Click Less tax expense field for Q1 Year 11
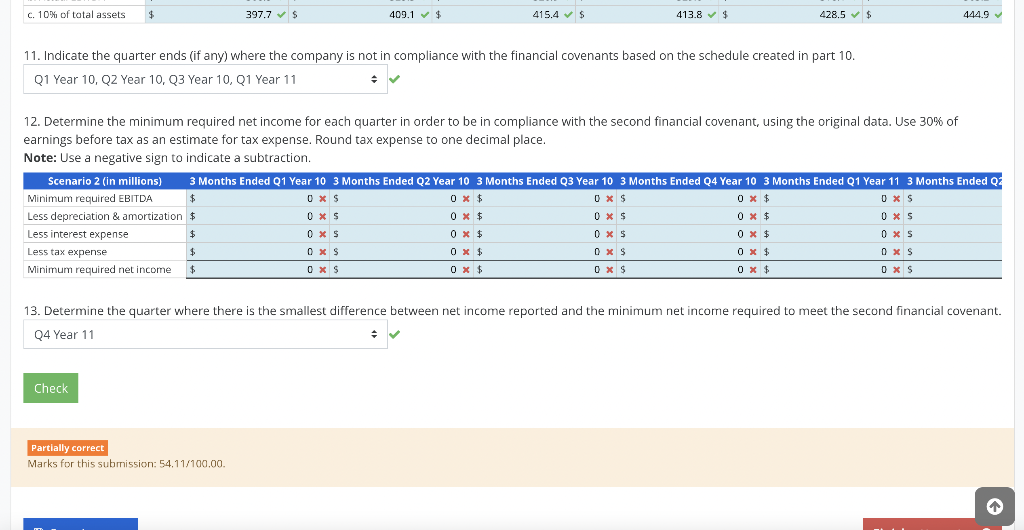 (831, 251)
